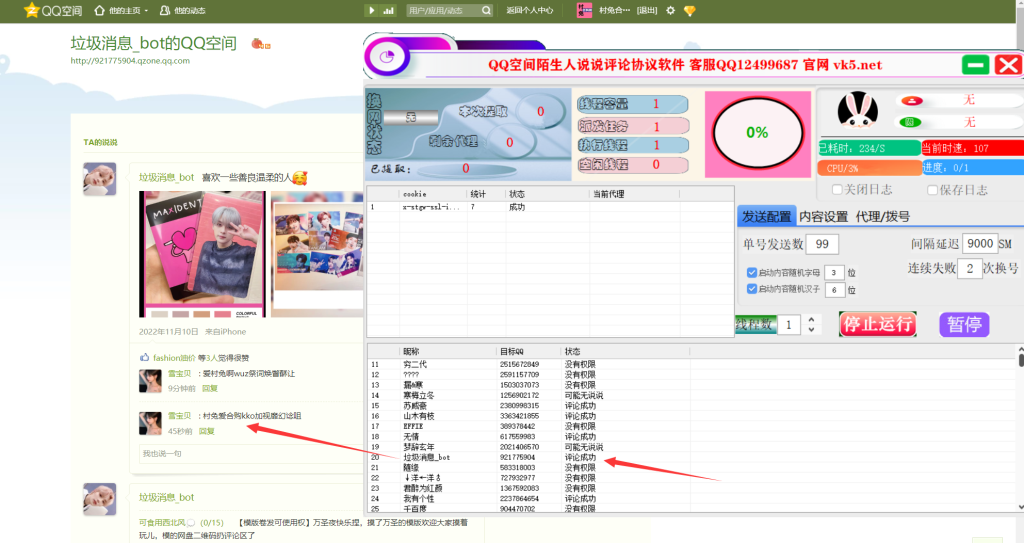Viewport: 1024px width, 543px height.
Task: Click the rabbit avatar icon
Action: coord(856,111)
